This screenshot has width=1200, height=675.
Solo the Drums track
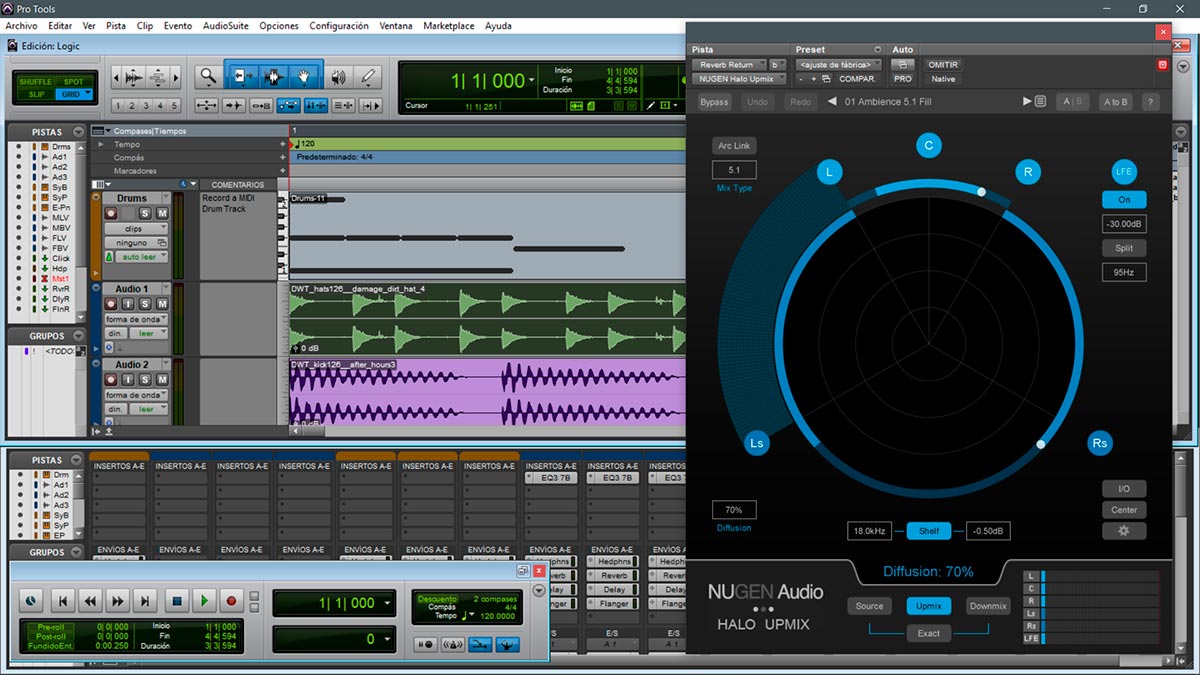(146, 213)
